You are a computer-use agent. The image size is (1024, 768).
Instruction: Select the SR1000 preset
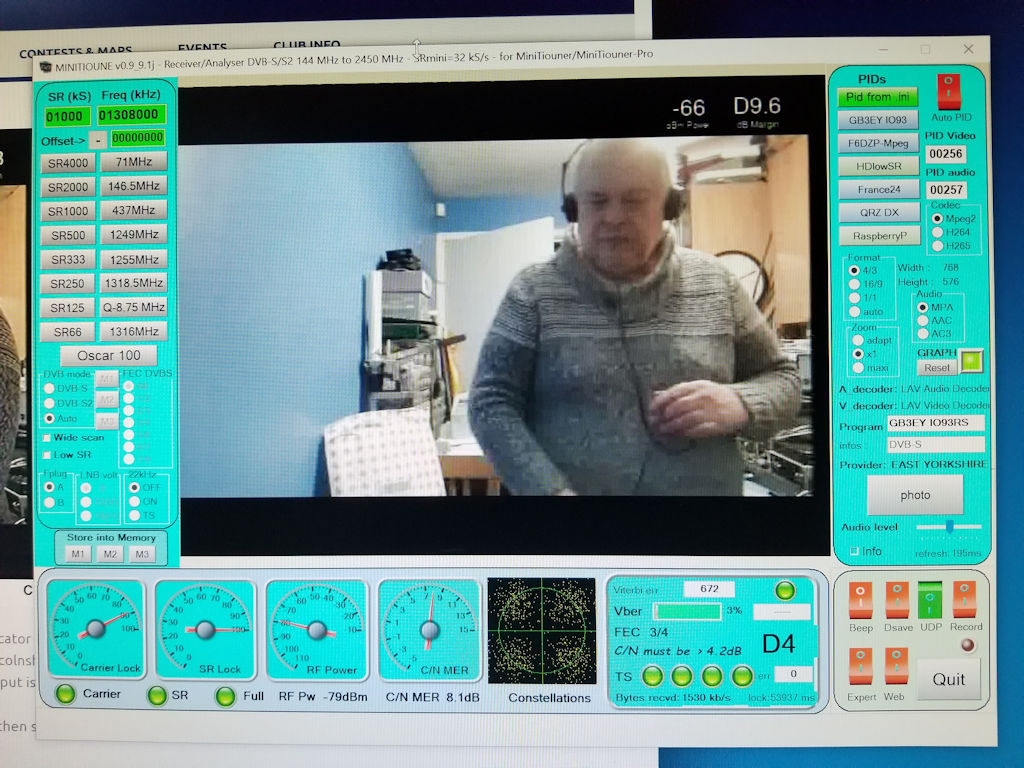(68, 211)
